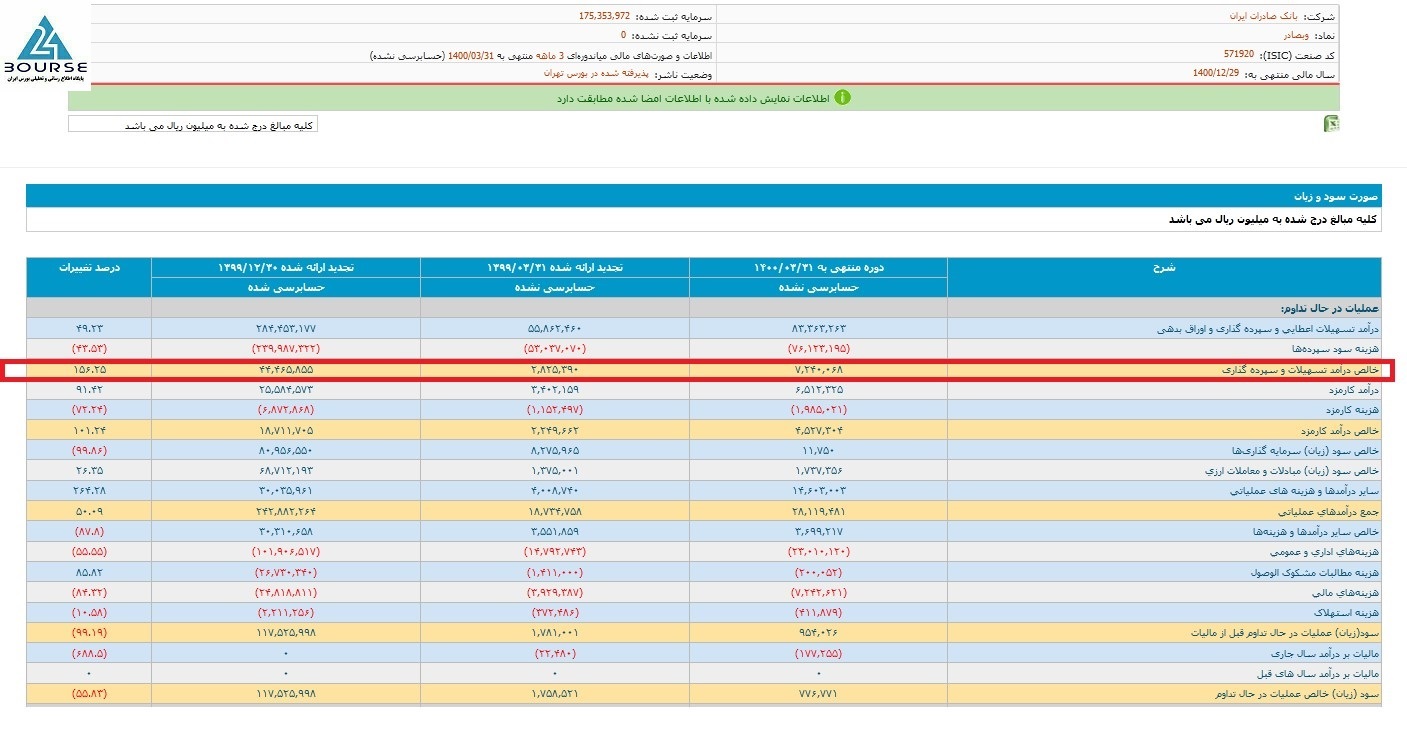The height and width of the screenshot is (734, 1407).
Task: Click percent change (۶۸۸.۵) for current year tax
Action: [89, 654]
